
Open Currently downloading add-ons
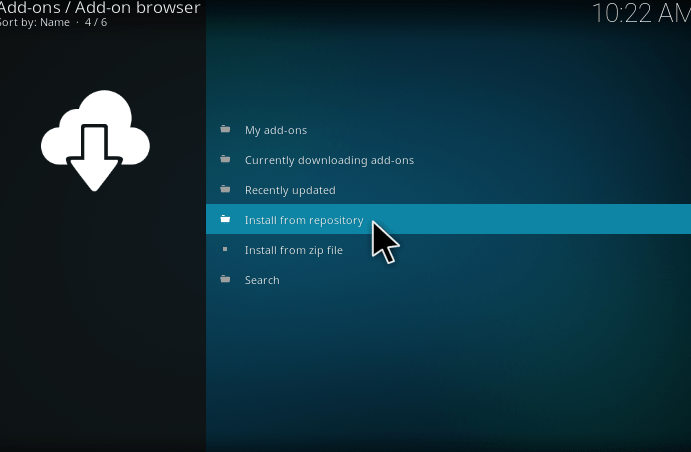point(448,160)
